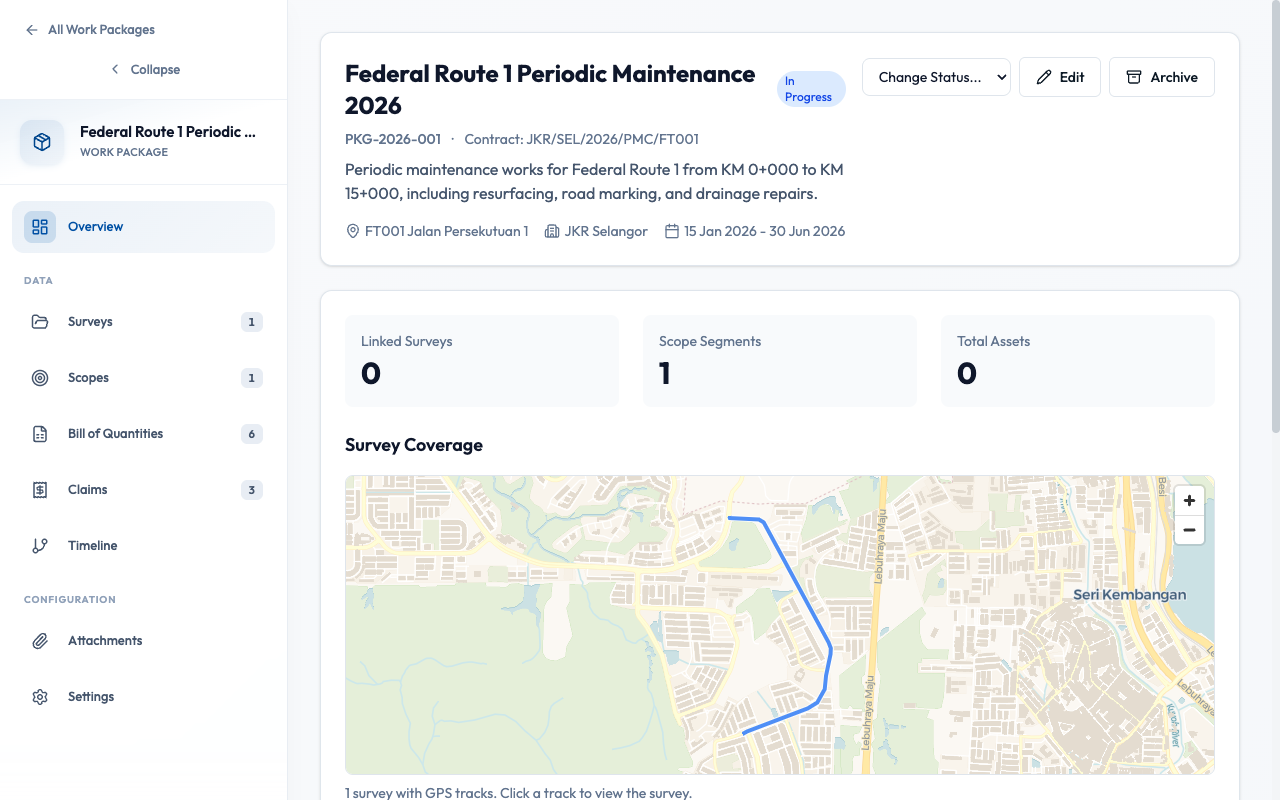Collapse the sidebar navigation panel
The image size is (1280, 800).
[x=145, y=69]
